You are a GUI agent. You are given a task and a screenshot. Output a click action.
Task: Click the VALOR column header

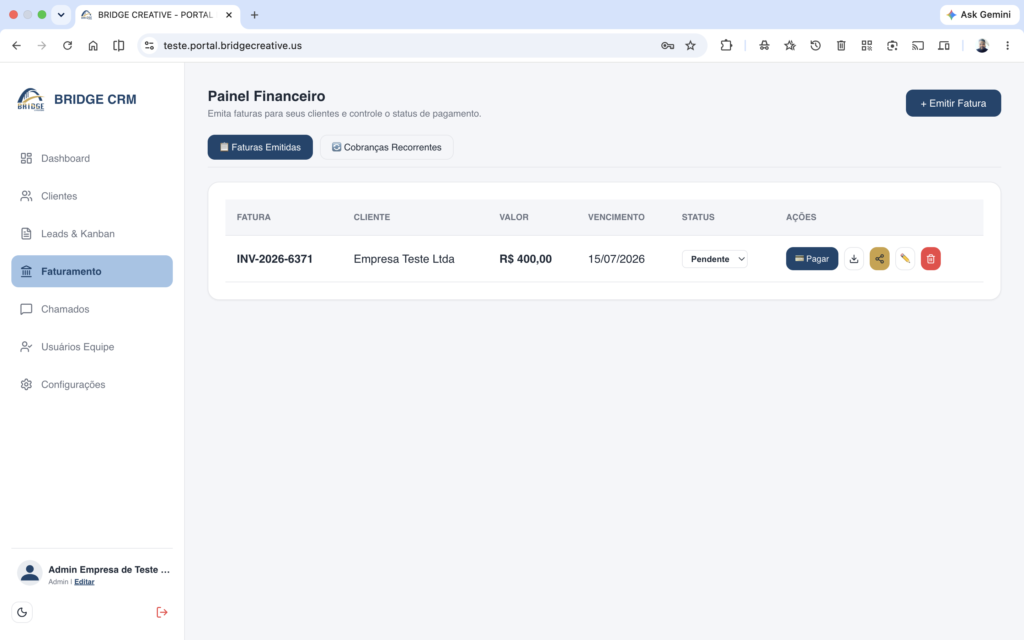pos(514,217)
